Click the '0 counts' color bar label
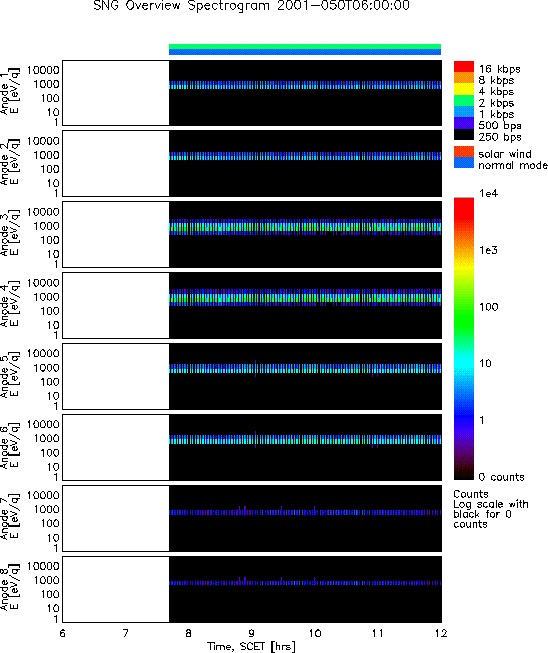This screenshot has height=653, width=548. (501, 477)
